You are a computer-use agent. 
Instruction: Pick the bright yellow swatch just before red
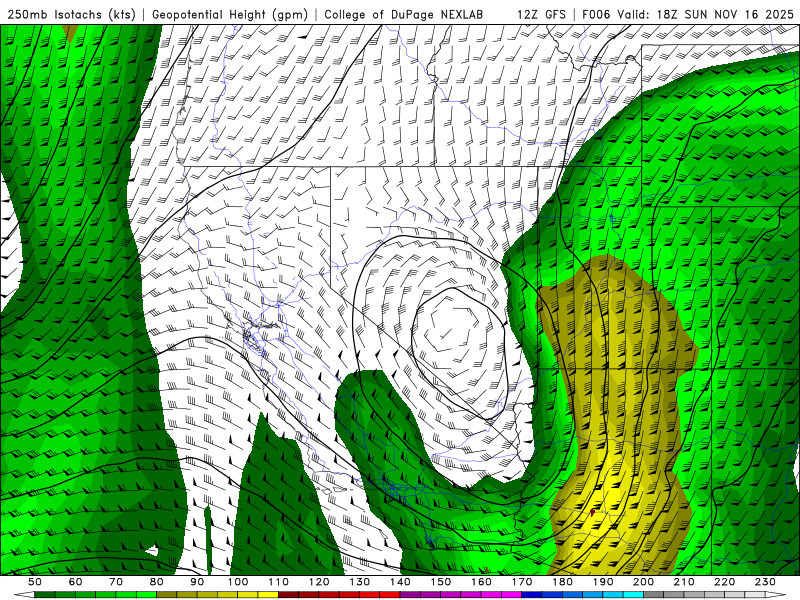tap(268, 595)
